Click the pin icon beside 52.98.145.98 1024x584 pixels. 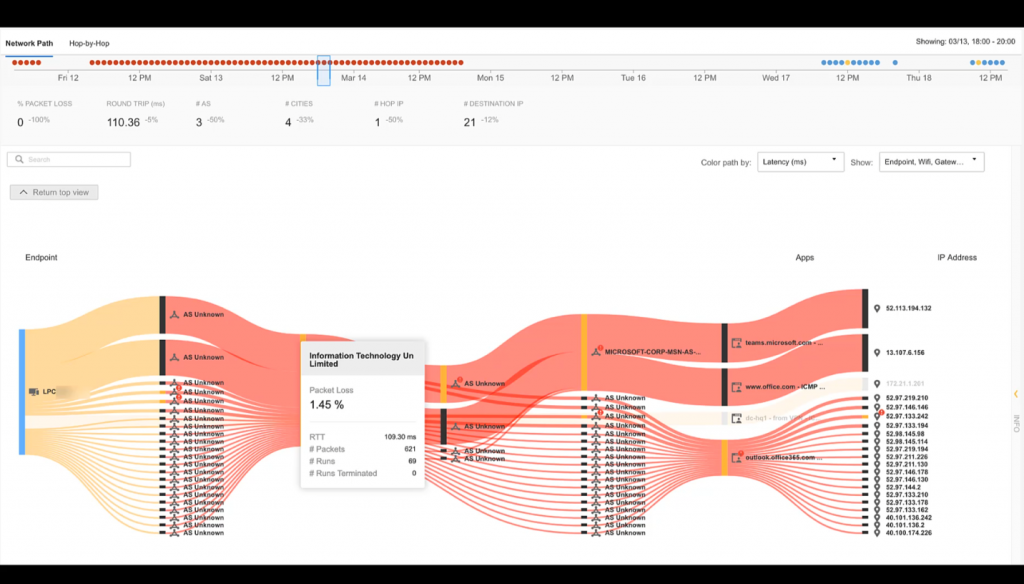point(877,434)
